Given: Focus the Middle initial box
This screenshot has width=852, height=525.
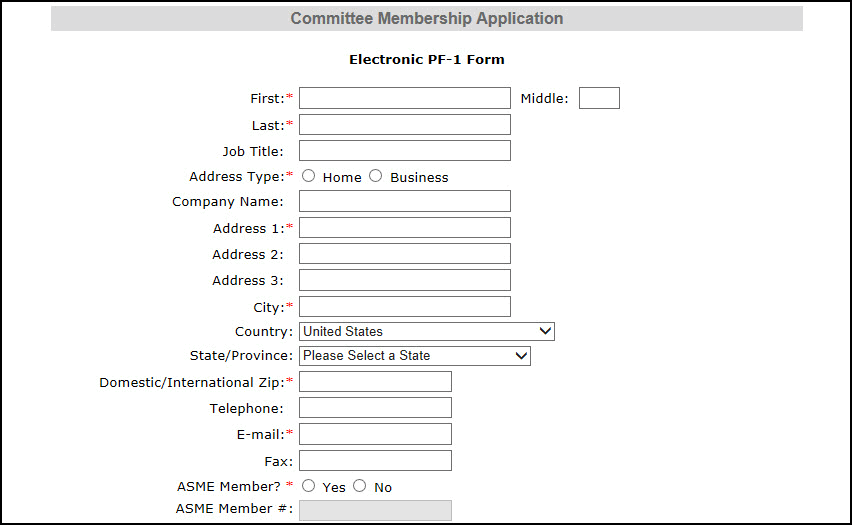Looking at the screenshot, I should click(x=599, y=98).
